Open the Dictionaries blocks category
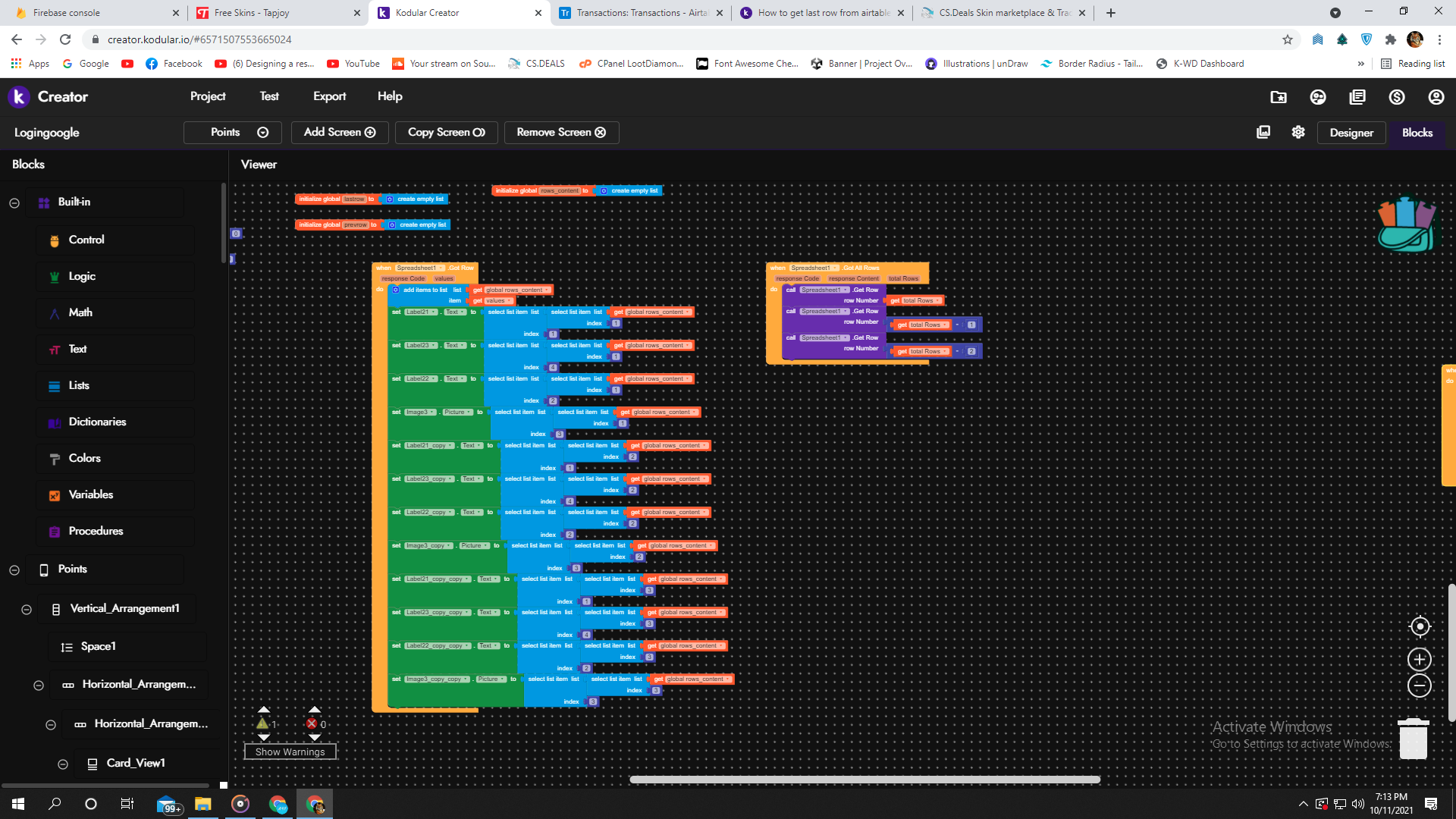This screenshot has width=1456, height=819. click(x=97, y=422)
